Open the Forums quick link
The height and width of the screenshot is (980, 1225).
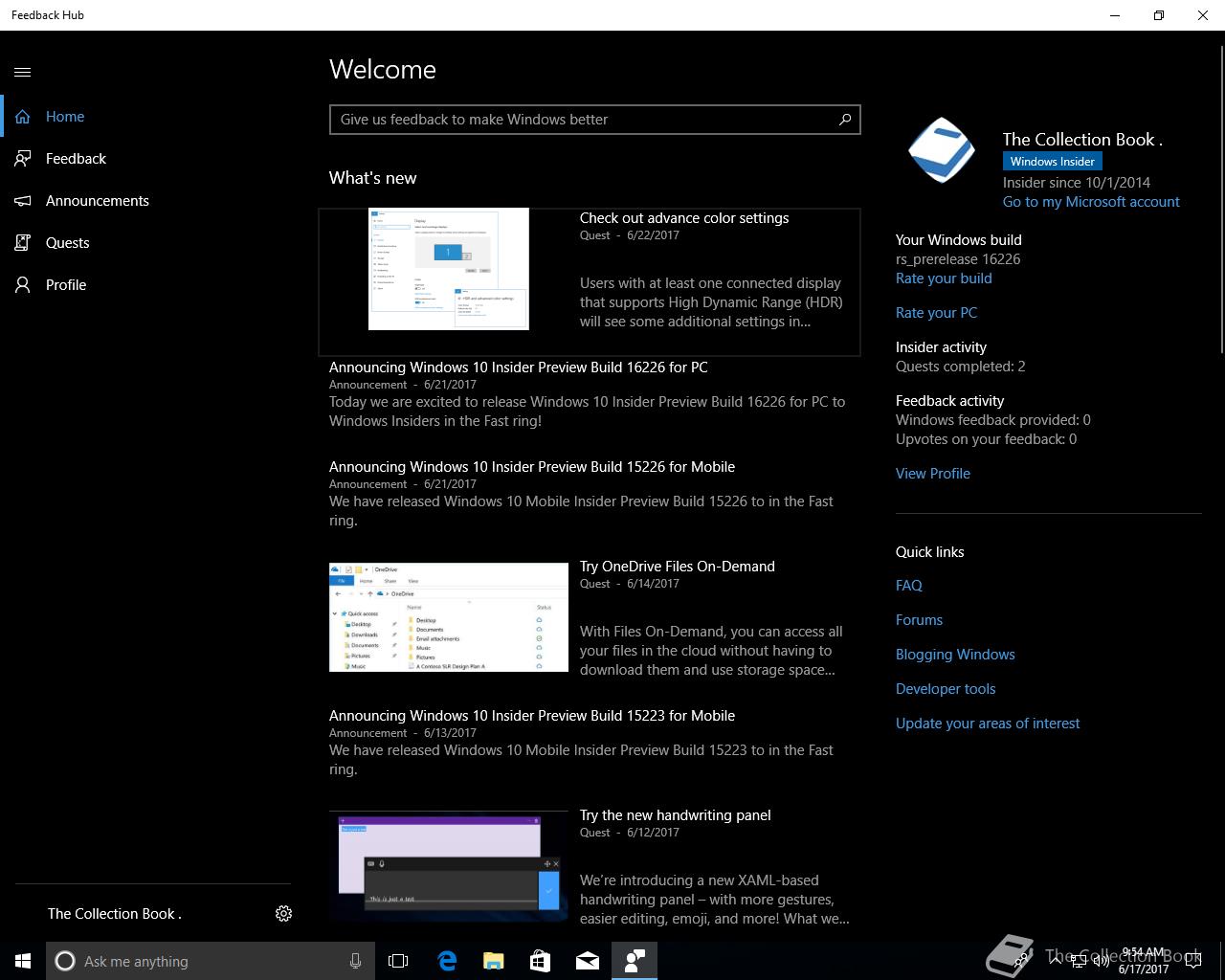919,620
